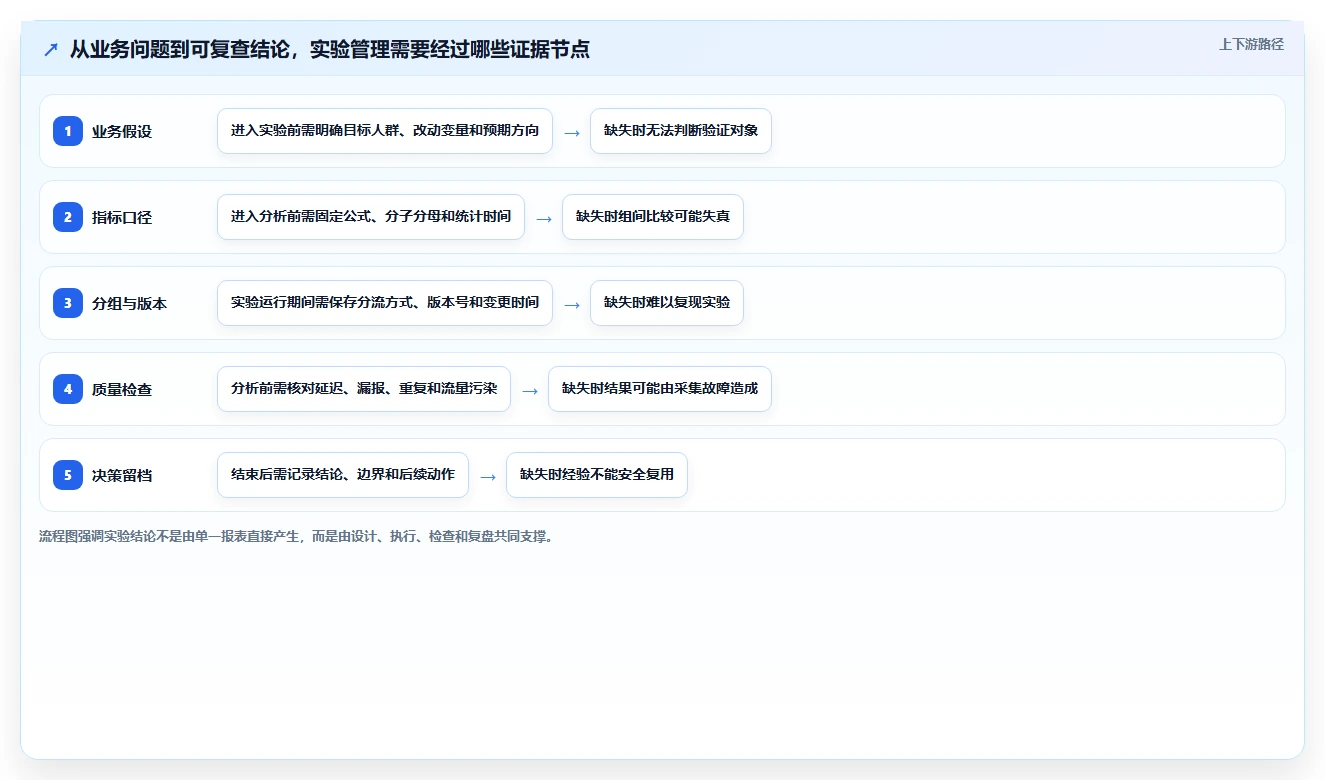1325x780 pixels.
Task: Click the 业务假设 step label
Action: point(122,131)
